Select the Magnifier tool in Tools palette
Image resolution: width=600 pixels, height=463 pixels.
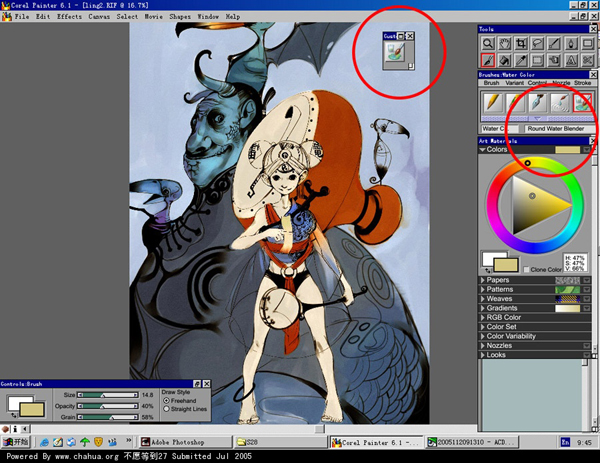pos(488,44)
